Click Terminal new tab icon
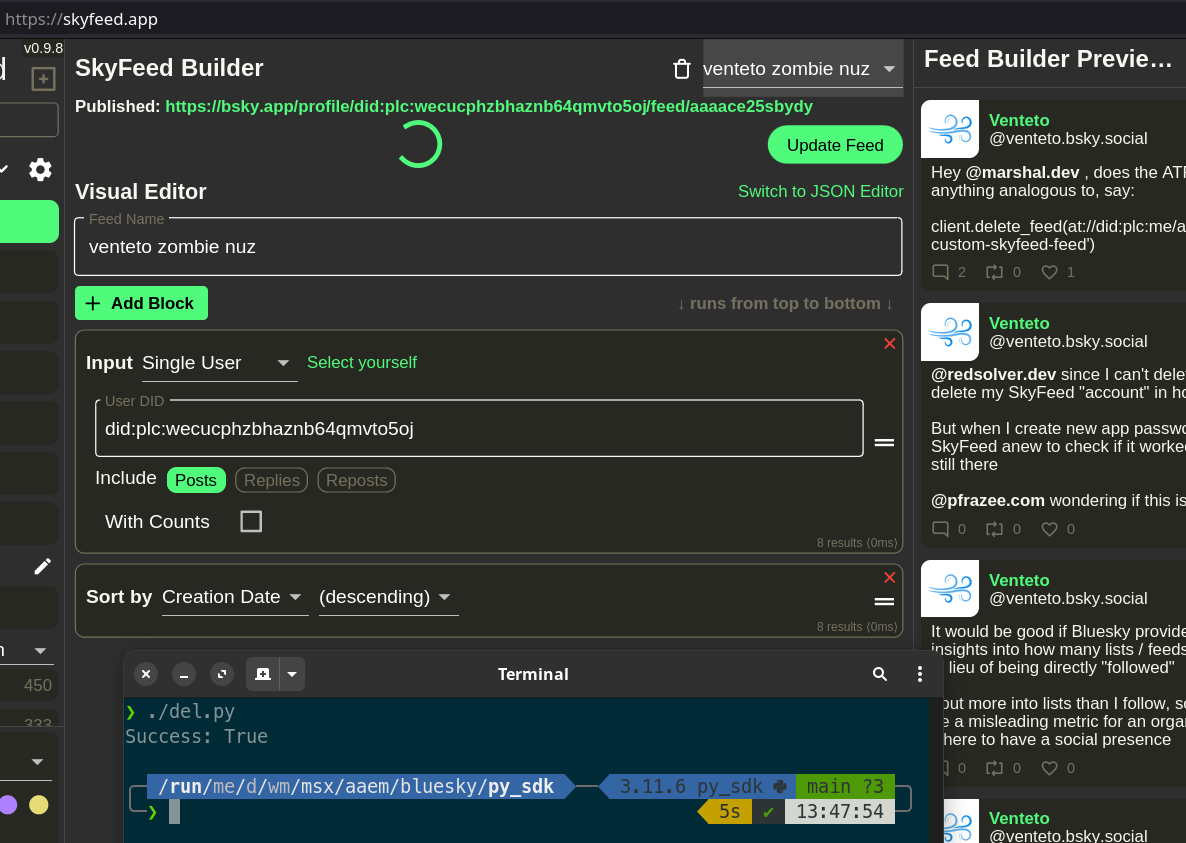The height and width of the screenshot is (843, 1186). coord(262,674)
